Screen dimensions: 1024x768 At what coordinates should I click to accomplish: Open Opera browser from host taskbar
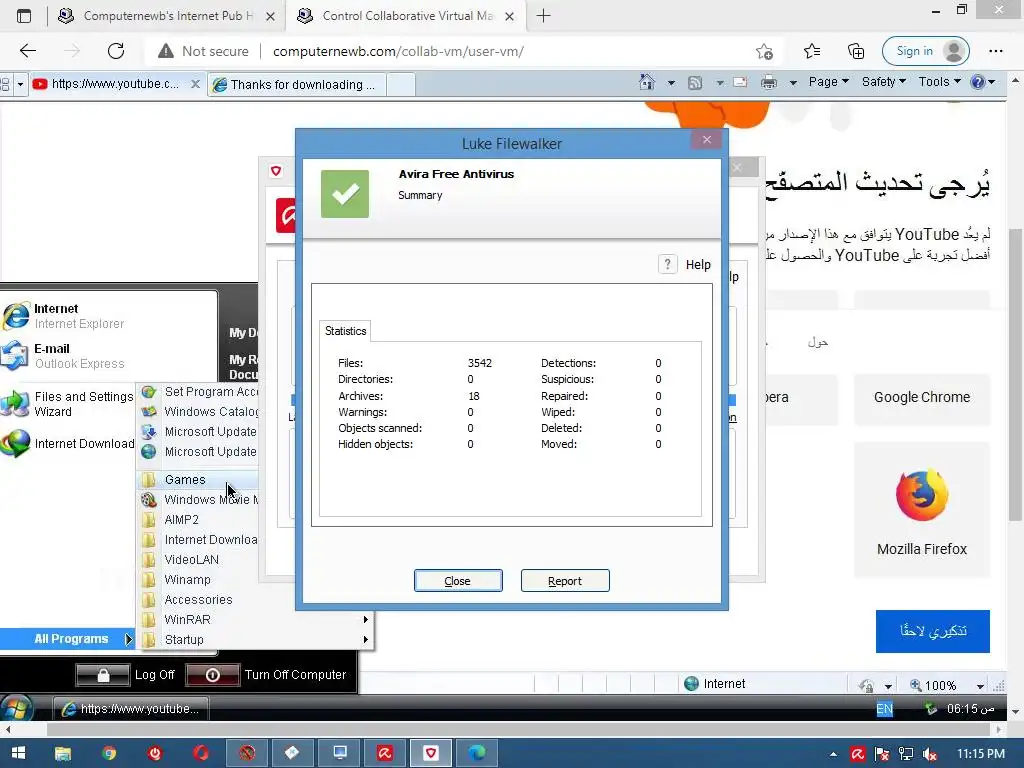[x=200, y=753]
